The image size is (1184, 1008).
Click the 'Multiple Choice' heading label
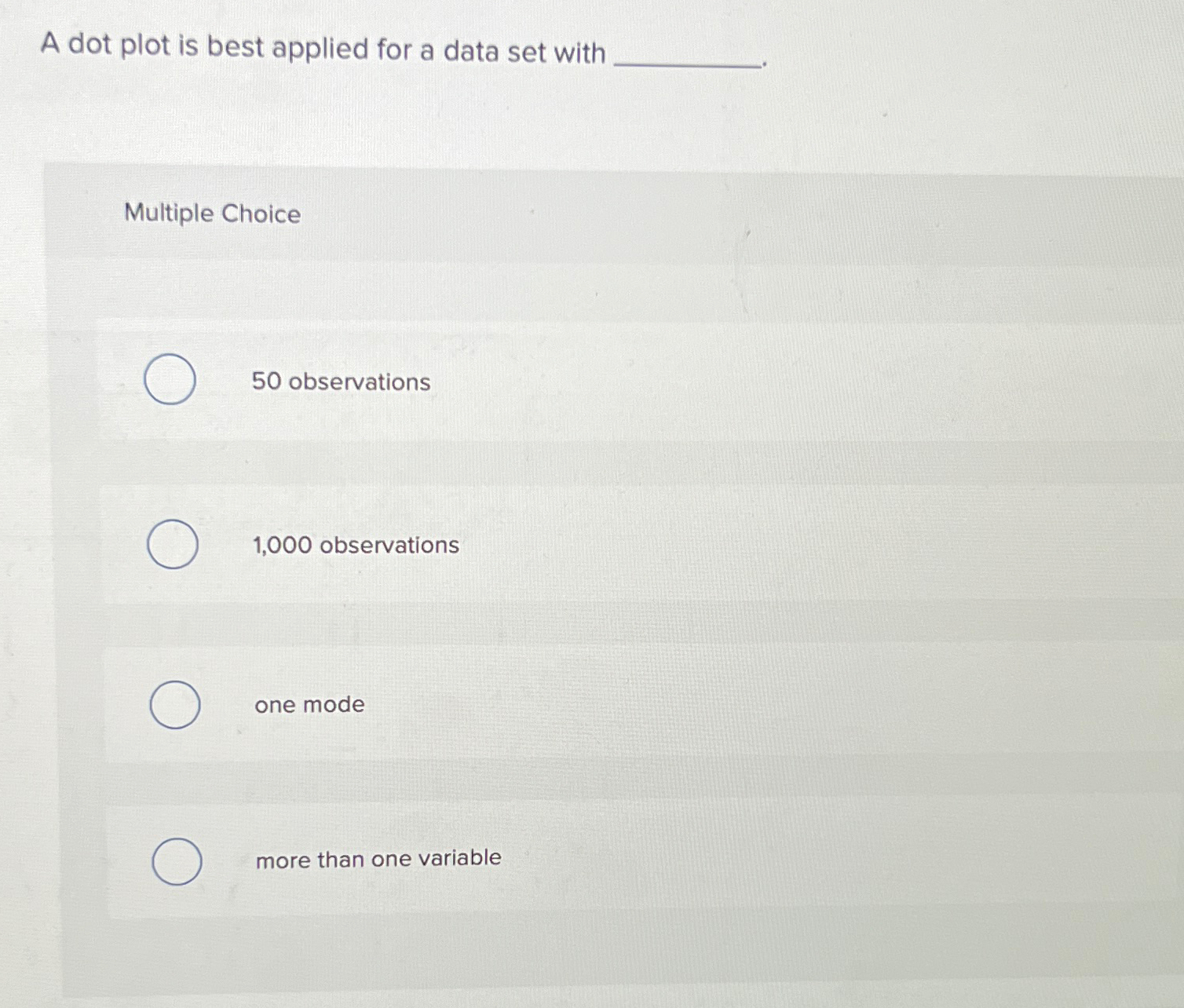click(213, 214)
